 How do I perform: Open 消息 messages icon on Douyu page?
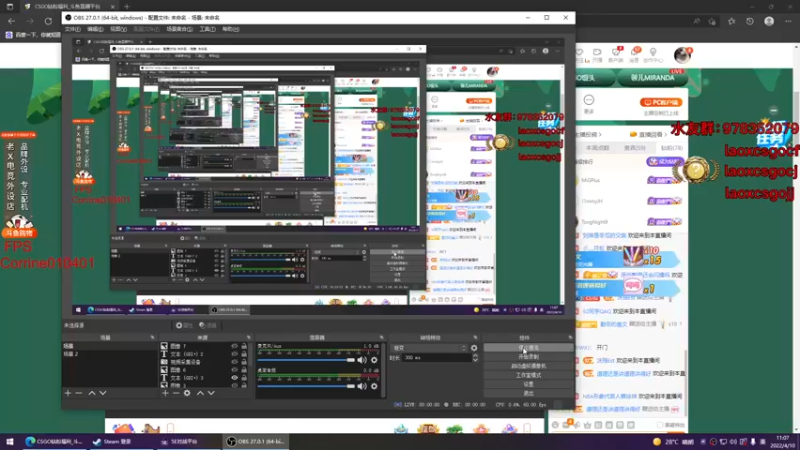point(634,55)
